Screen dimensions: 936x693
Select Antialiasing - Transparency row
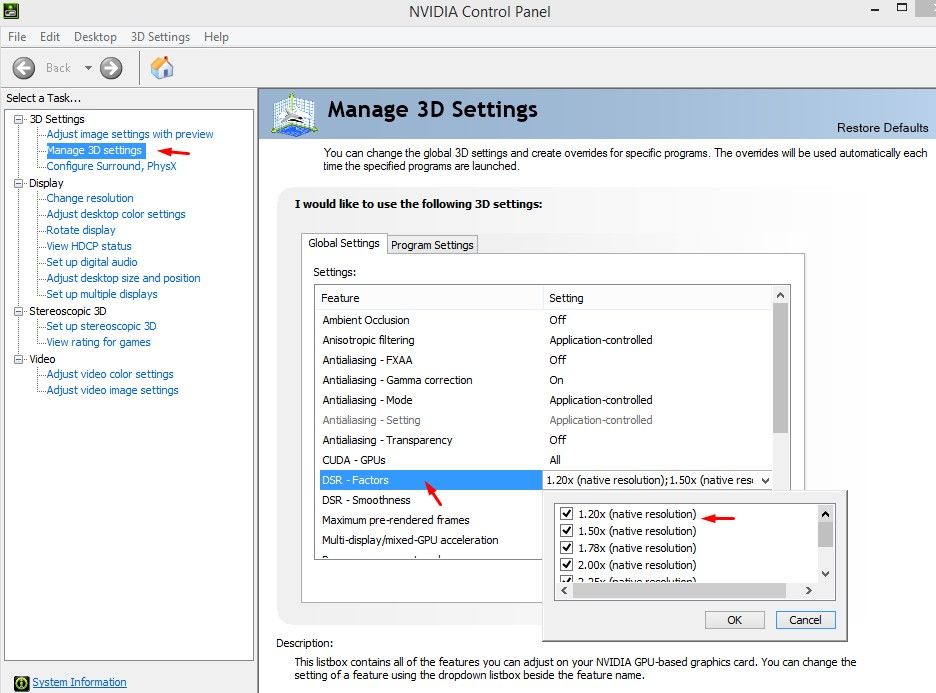(x=546, y=440)
